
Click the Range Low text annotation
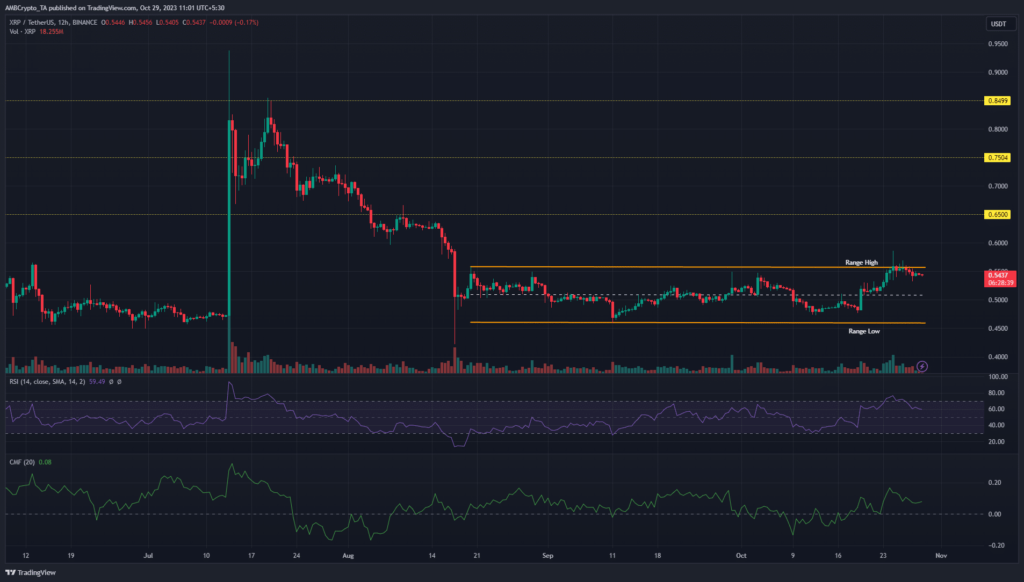pos(864,330)
